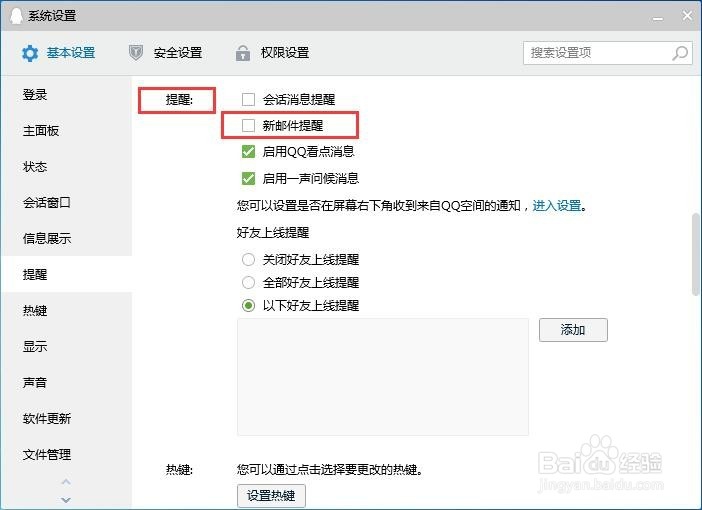Select 以下好友上线提醒 radio option
The width and height of the screenshot is (702, 510).
click(x=248, y=306)
